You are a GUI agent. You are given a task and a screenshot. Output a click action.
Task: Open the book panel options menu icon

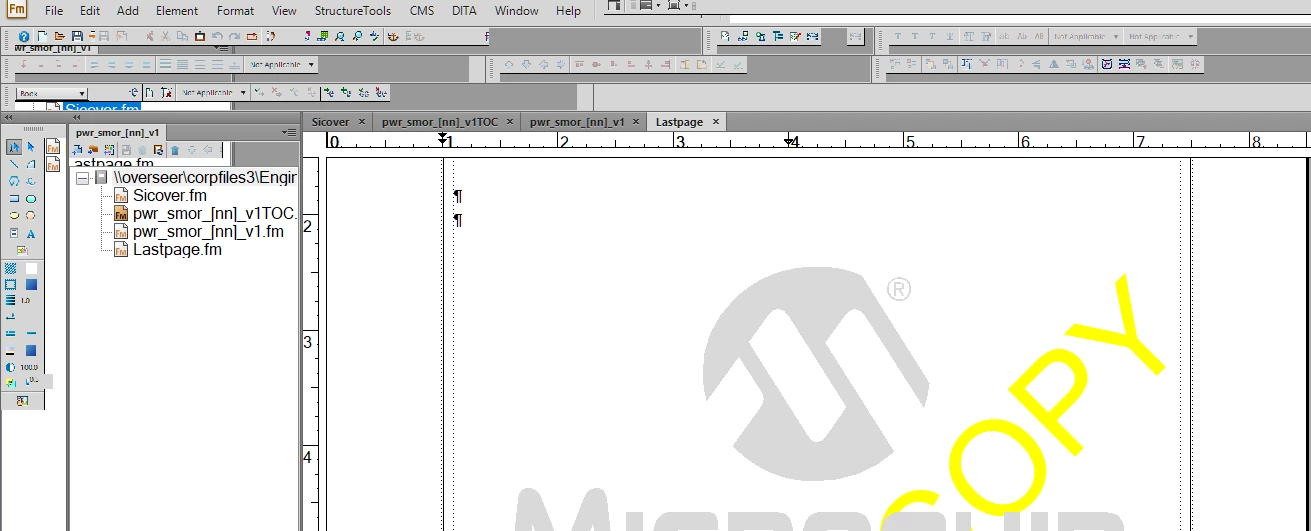(289, 132)
